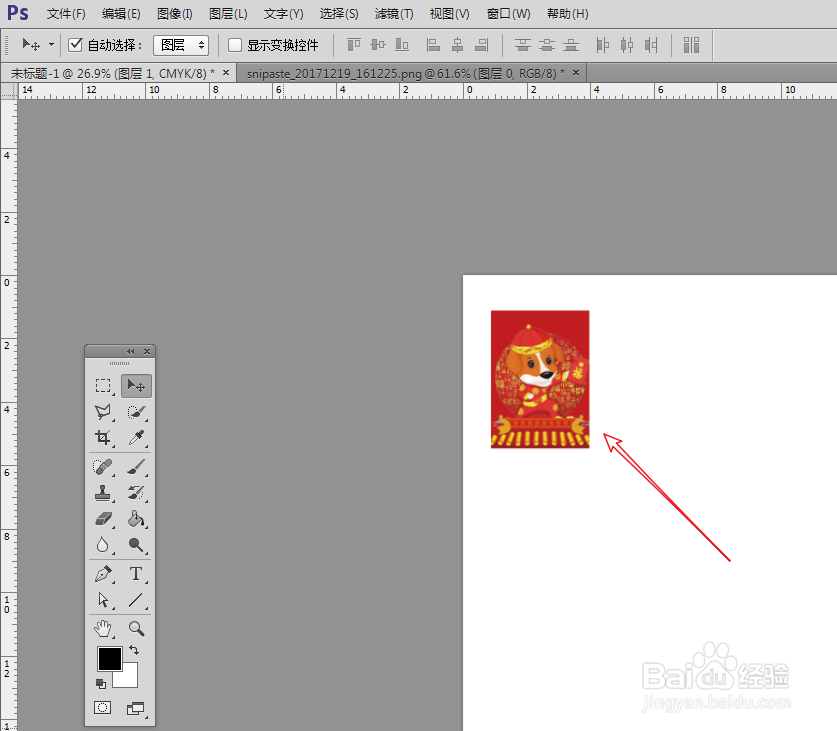This screenshot has height=731, width=837.
Task: Open the 选择(S) menu
Action: point(339,14)
